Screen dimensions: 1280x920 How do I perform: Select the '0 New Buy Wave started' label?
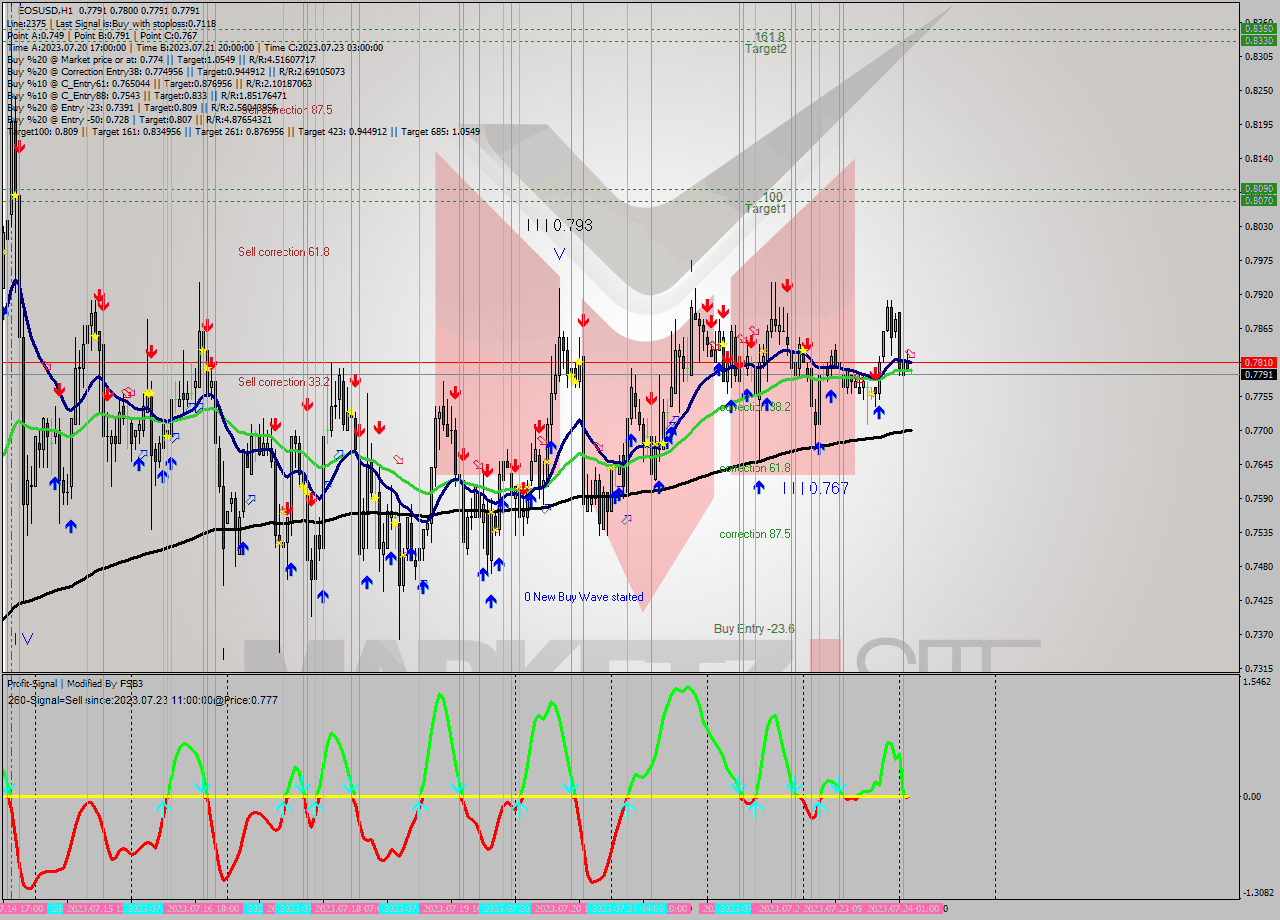tap(584, 597)
